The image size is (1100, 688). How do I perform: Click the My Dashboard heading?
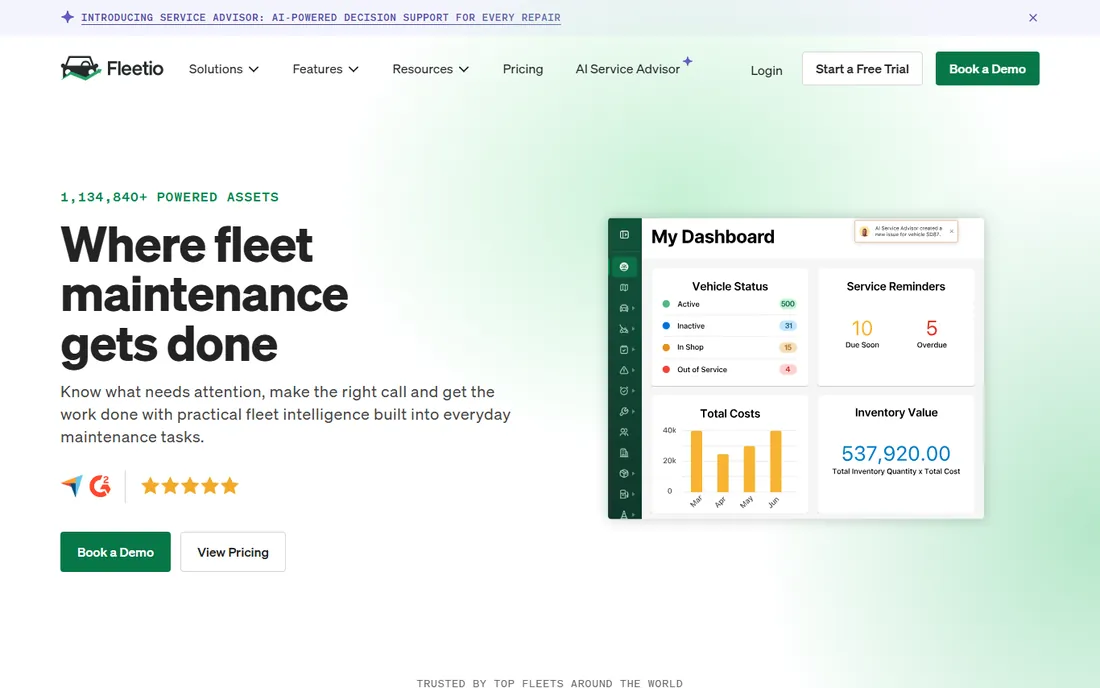tap(713, 236)
